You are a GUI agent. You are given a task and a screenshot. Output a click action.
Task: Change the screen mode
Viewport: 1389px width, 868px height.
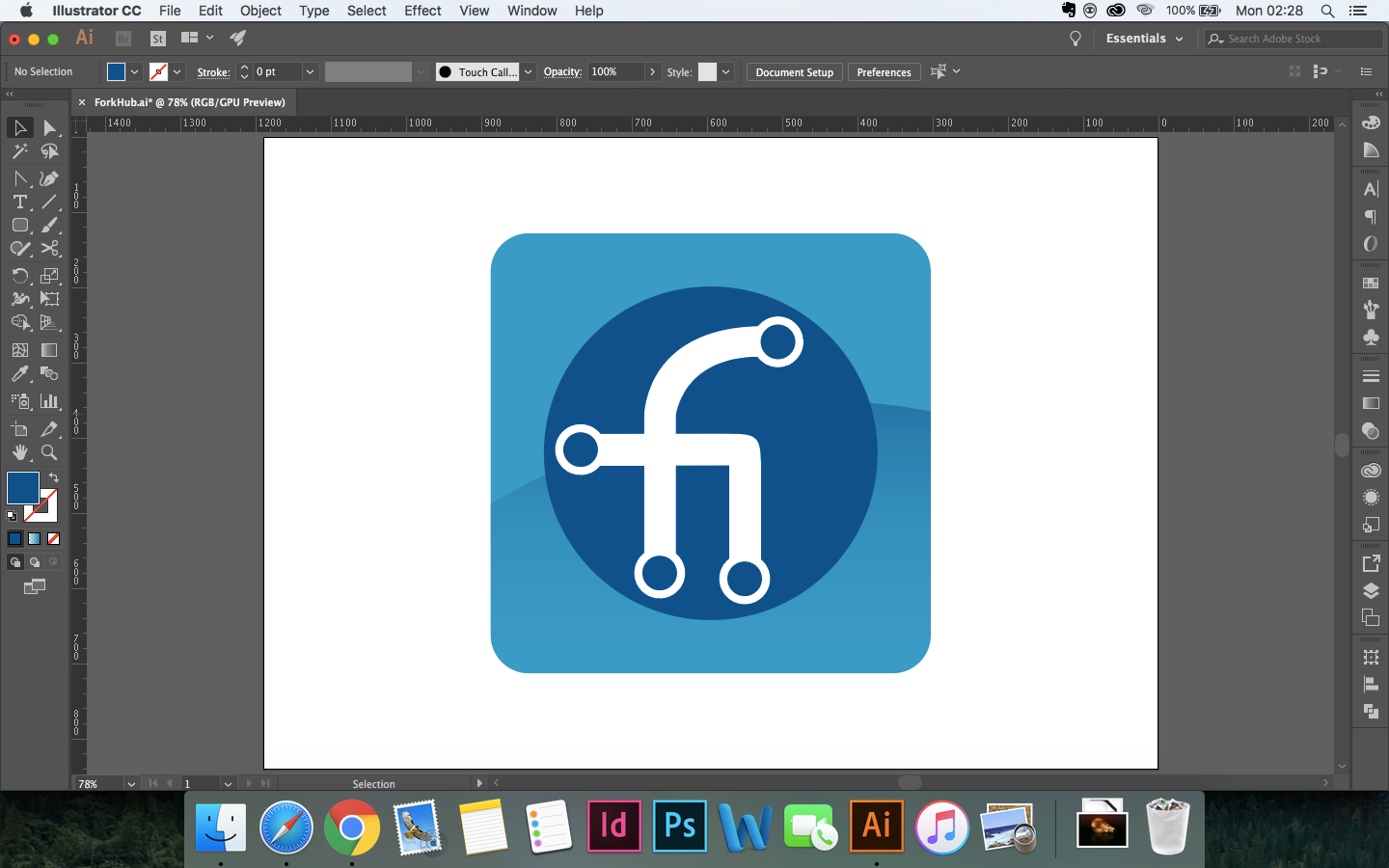tap(35, 586)
